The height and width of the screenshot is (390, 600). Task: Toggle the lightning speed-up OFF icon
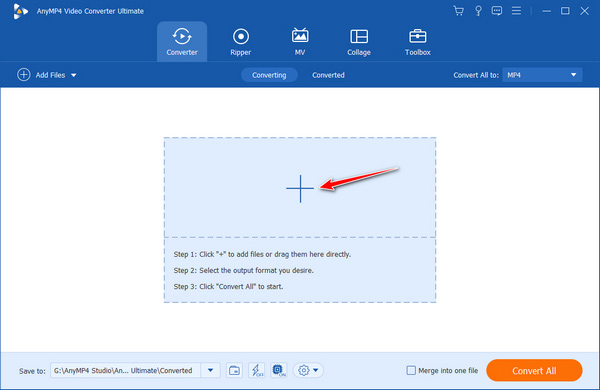[256, 370]
